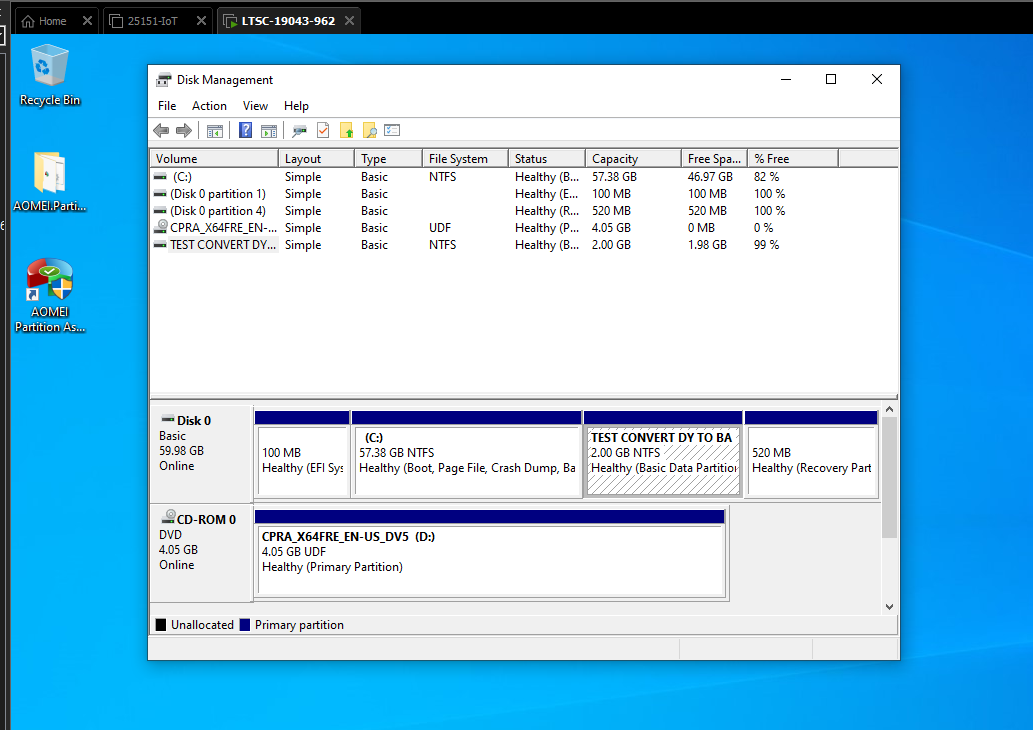This screenshot has height=730, width=1033.
Task: Click the scroll up arrow in graphical pane
Action: click(889, 409)
